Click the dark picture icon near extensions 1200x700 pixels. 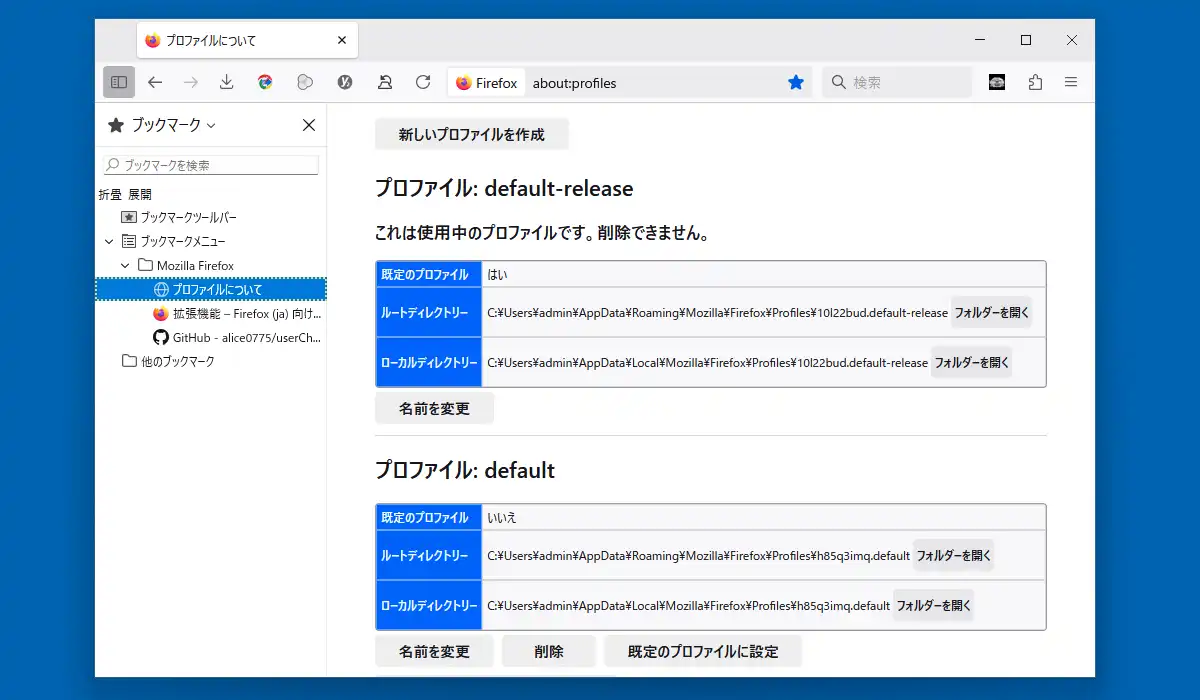coord(997,82)
